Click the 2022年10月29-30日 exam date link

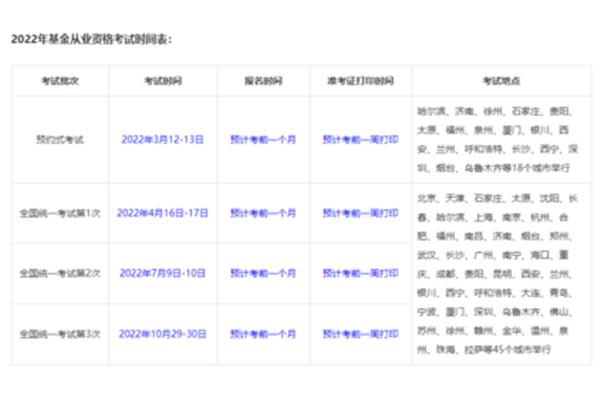tap(162, 334)
